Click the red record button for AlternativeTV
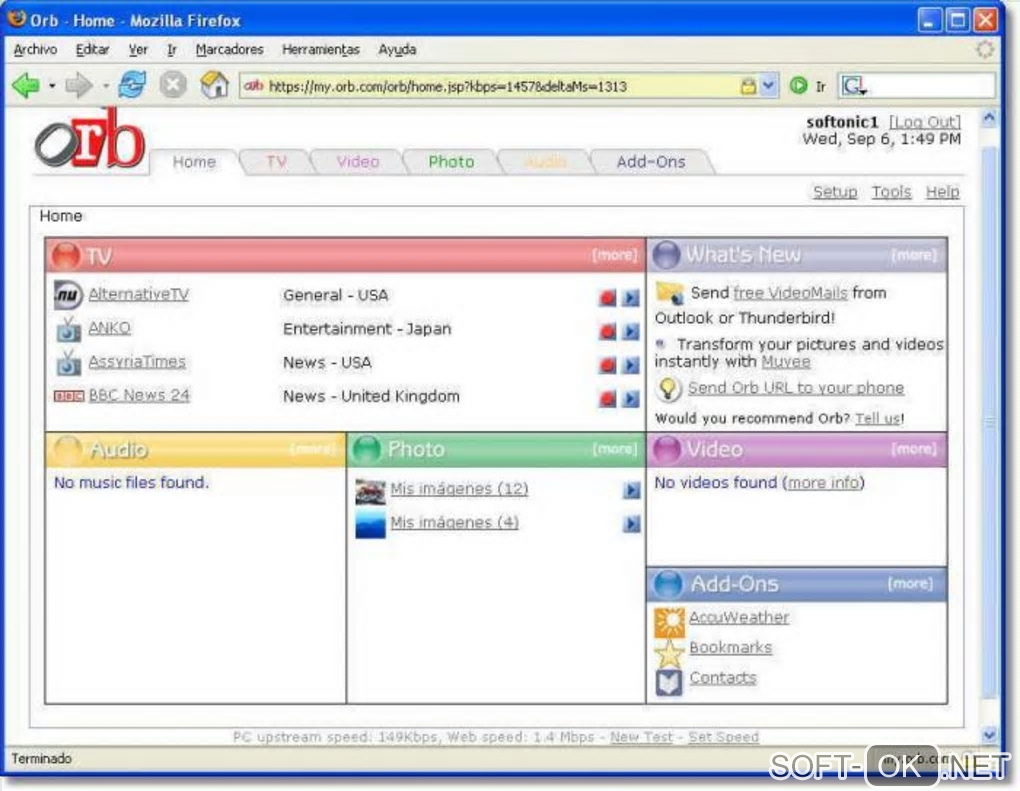 pyautogui.click(x=608, y=298)
